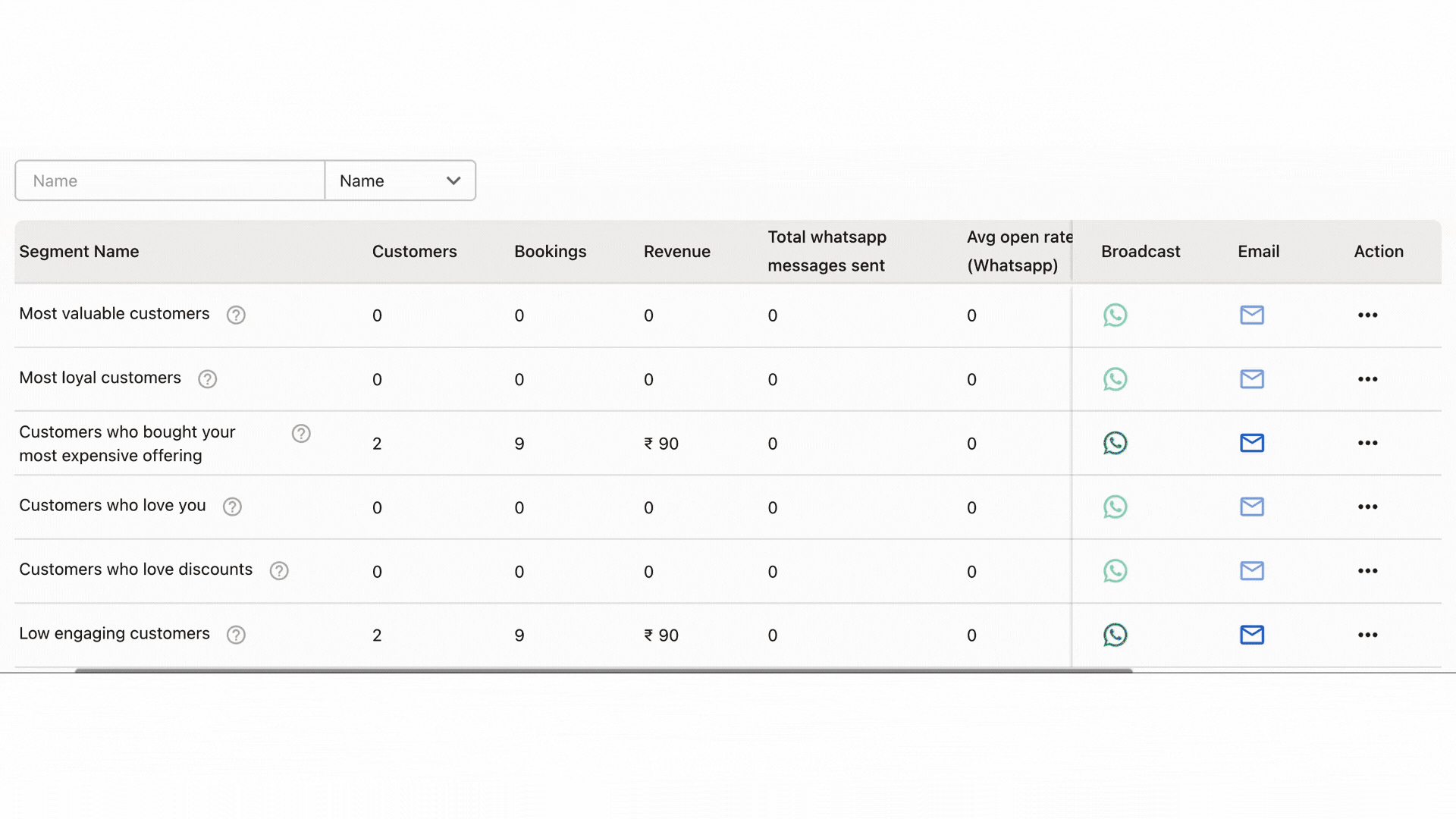Click email icon for Customers who love you
This screenshot has height=819, width=1456.
click(1251, 507)
